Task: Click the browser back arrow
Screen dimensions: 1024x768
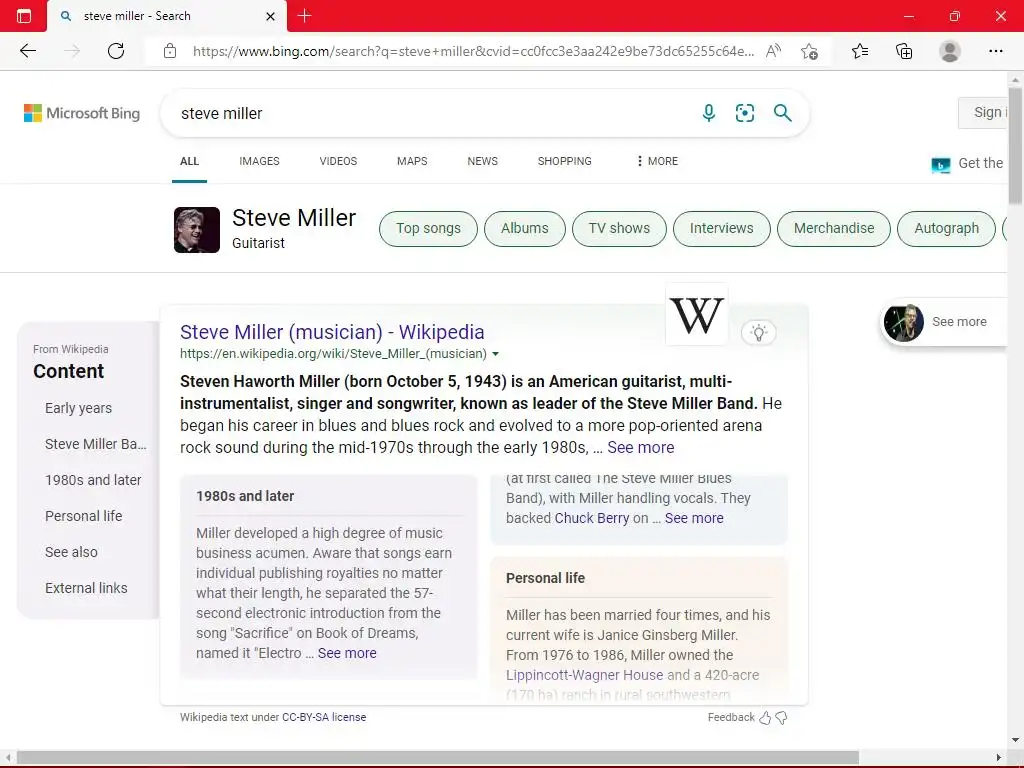Action: (27, 51)
